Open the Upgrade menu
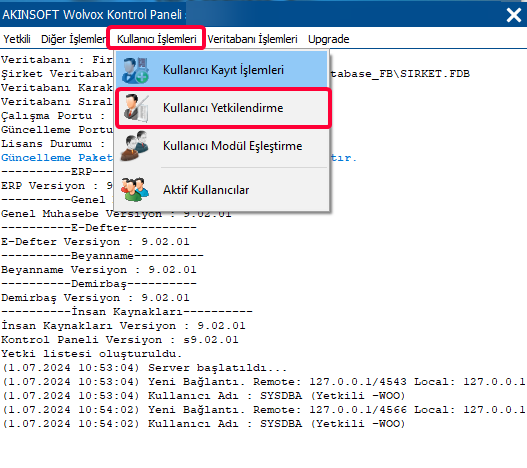The image size is (527, 468). [x=328, y=39]
